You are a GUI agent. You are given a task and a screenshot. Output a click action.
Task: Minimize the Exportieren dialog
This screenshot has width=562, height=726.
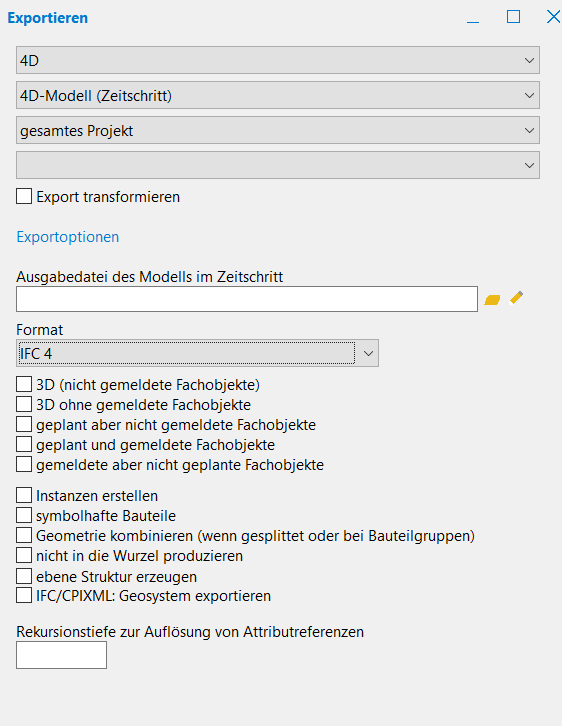tap(473, 21)
